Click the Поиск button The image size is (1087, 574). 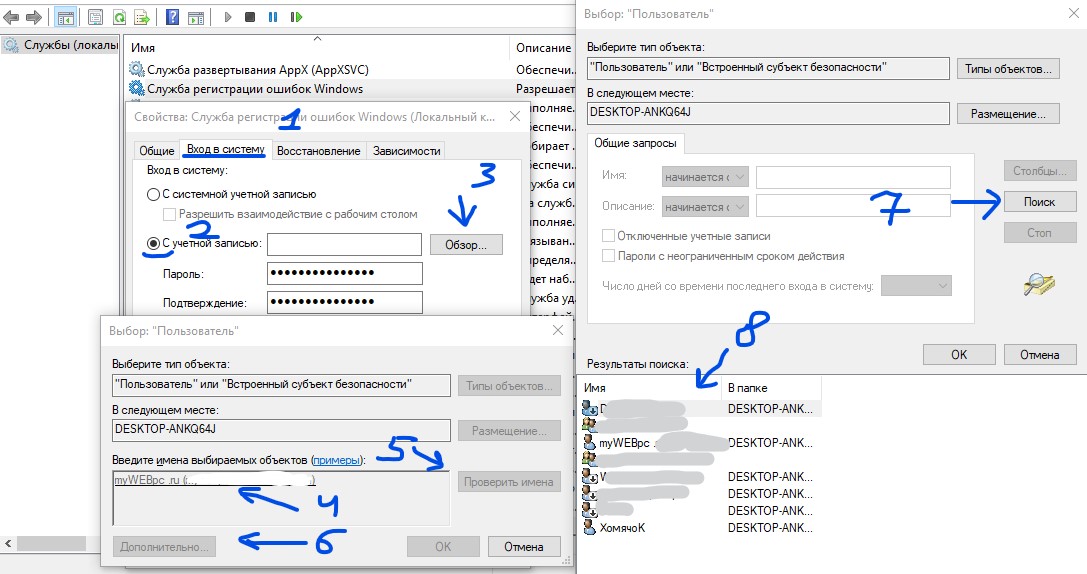coord(1039,202)
